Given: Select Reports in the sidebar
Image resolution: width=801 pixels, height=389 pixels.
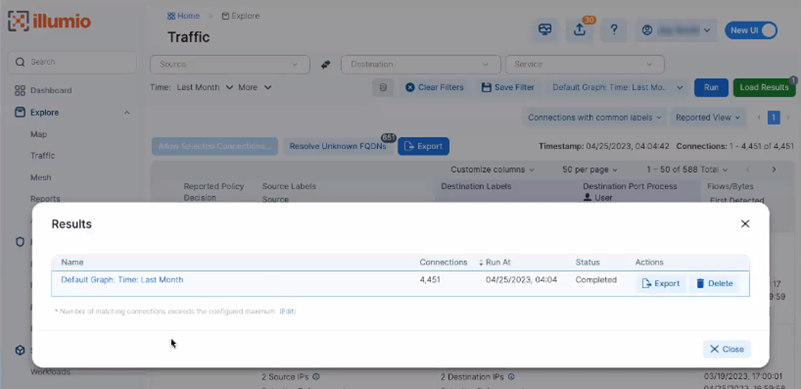Looking at the screenshot, I should pos(45,199).
